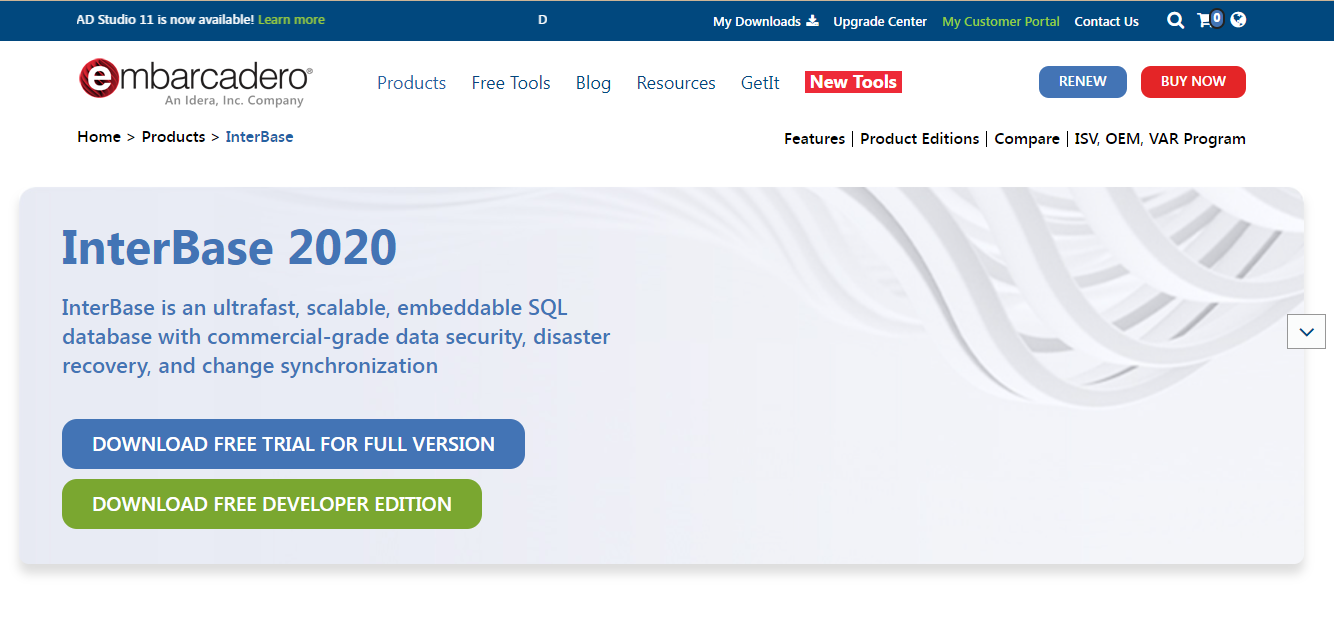Click the InterBase description paragraph
This screenshot has height=620, width=1334.
336,337
